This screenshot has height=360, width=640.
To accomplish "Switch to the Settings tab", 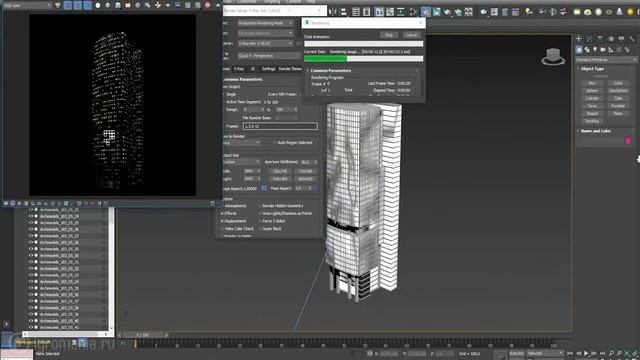I will click(x=268, y=69).
